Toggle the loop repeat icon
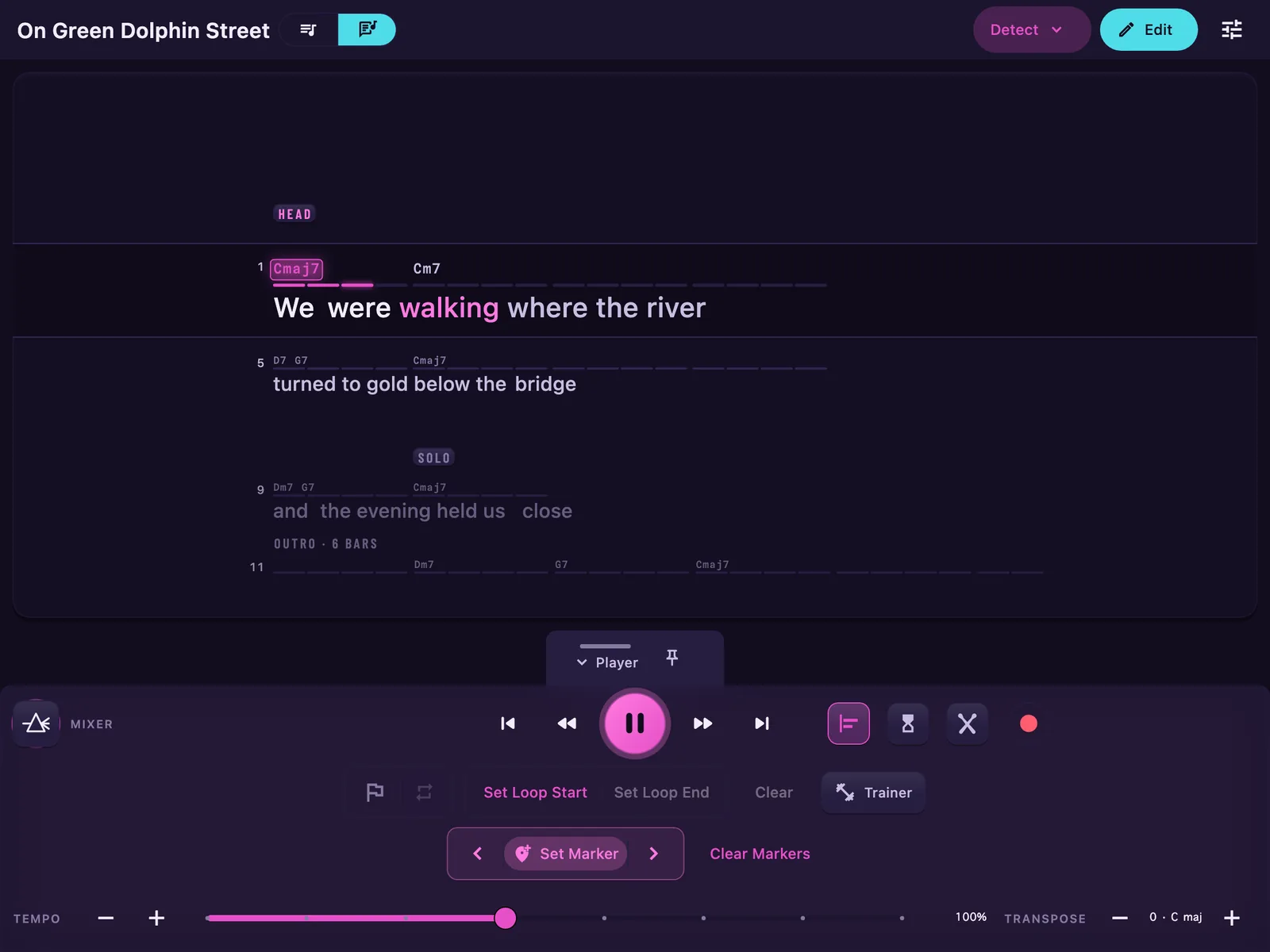Screen dimensions: 1270x952 coord(424,793)
